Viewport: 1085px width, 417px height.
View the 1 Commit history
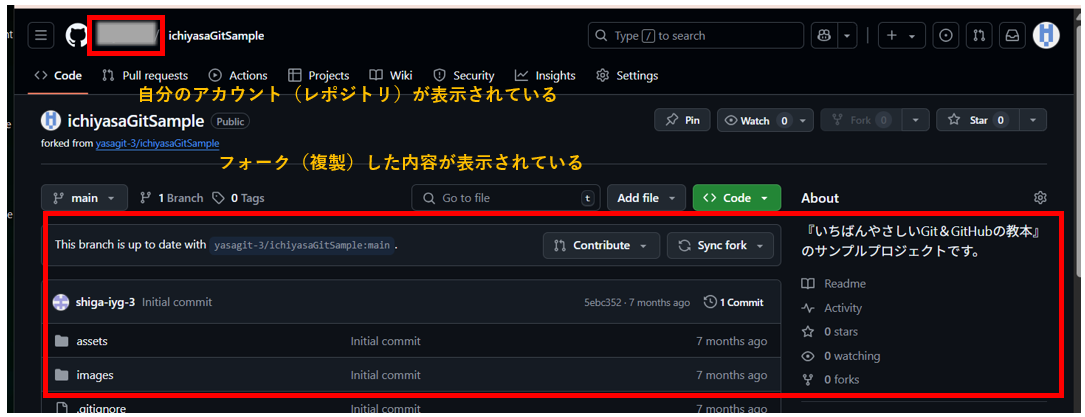coord(733,302)
